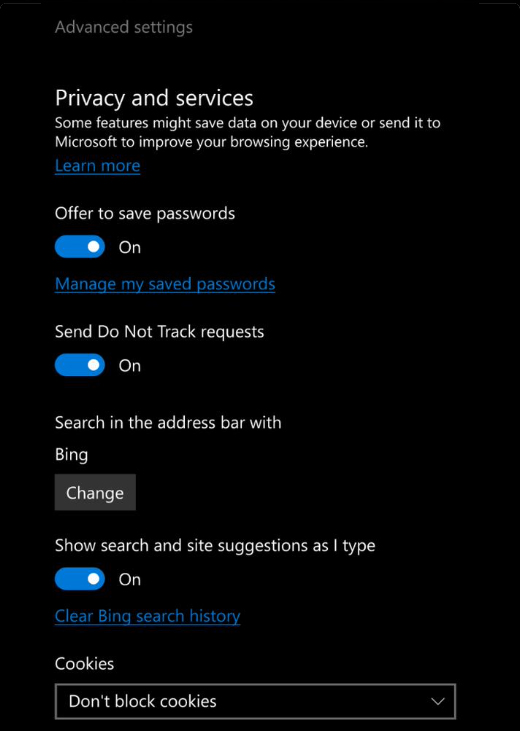Disable the Send Do Not Track requests switch
This screenshot has width=520, height=731.
point(80,366)
